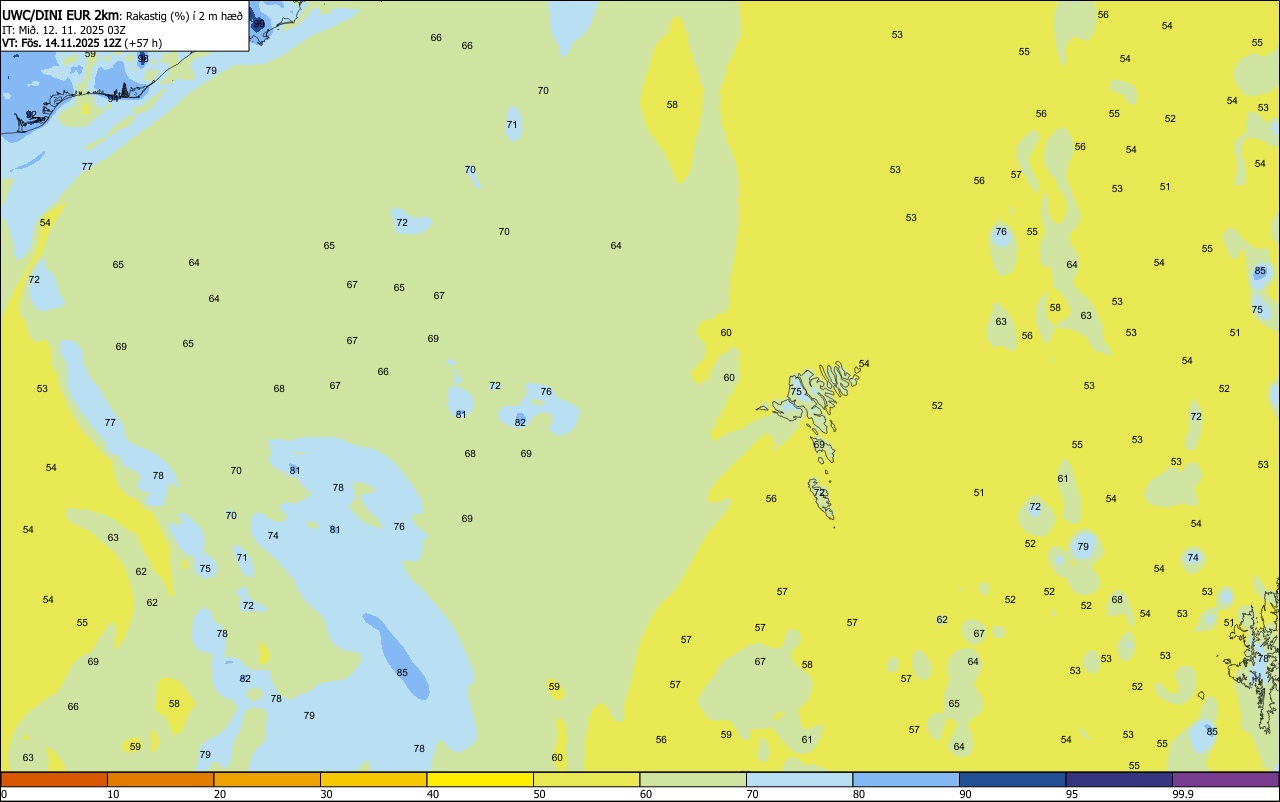
Task: Click the legend tick label "10"
Action: pyautogui.click(x=113, y=794)
